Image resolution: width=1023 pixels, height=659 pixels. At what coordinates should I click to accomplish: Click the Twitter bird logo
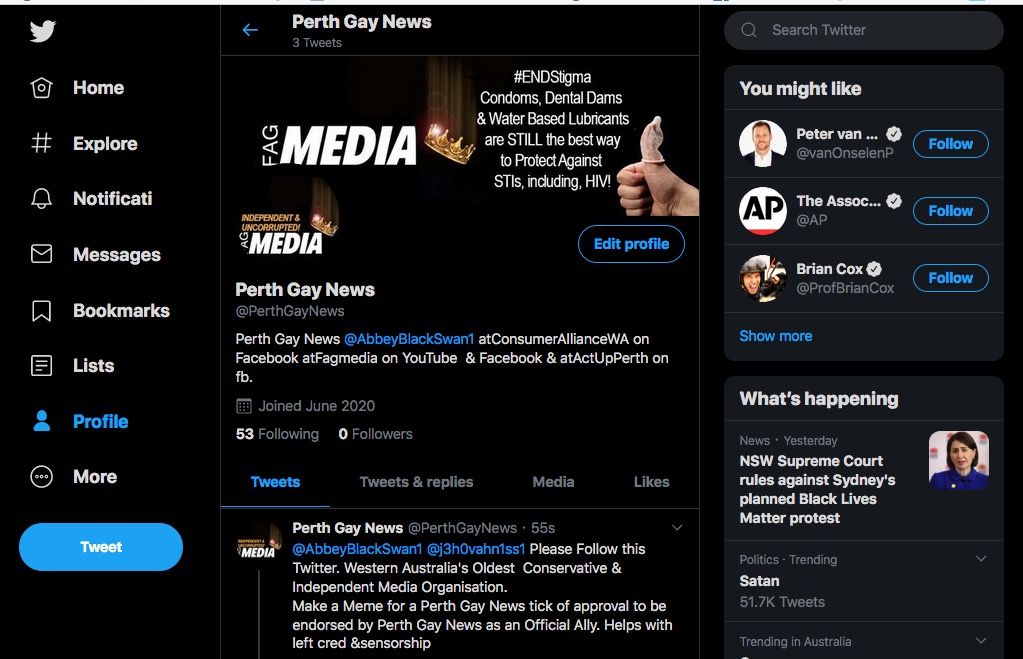tap(42, 32)
